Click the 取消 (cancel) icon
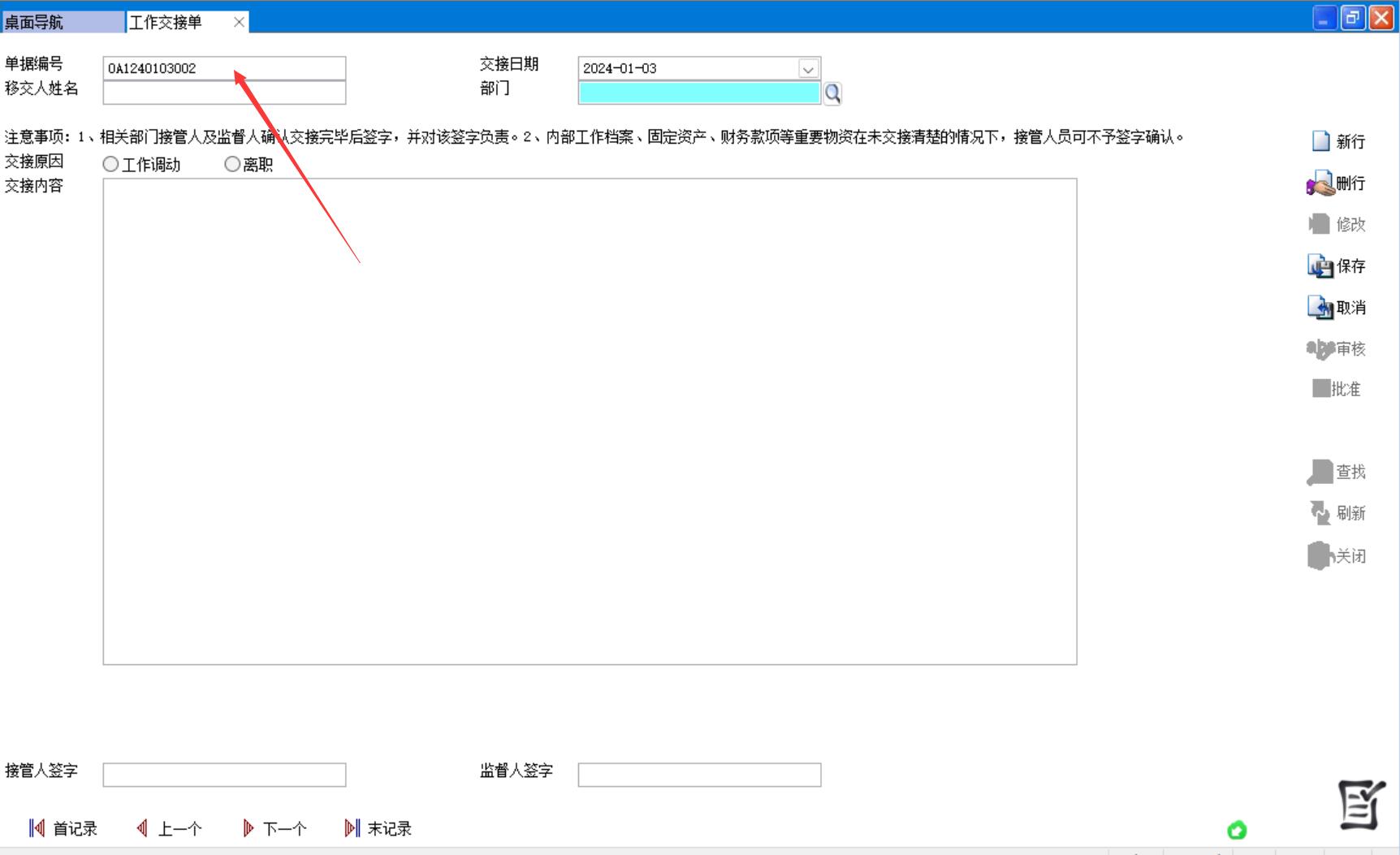 [x=1320, y=308]
